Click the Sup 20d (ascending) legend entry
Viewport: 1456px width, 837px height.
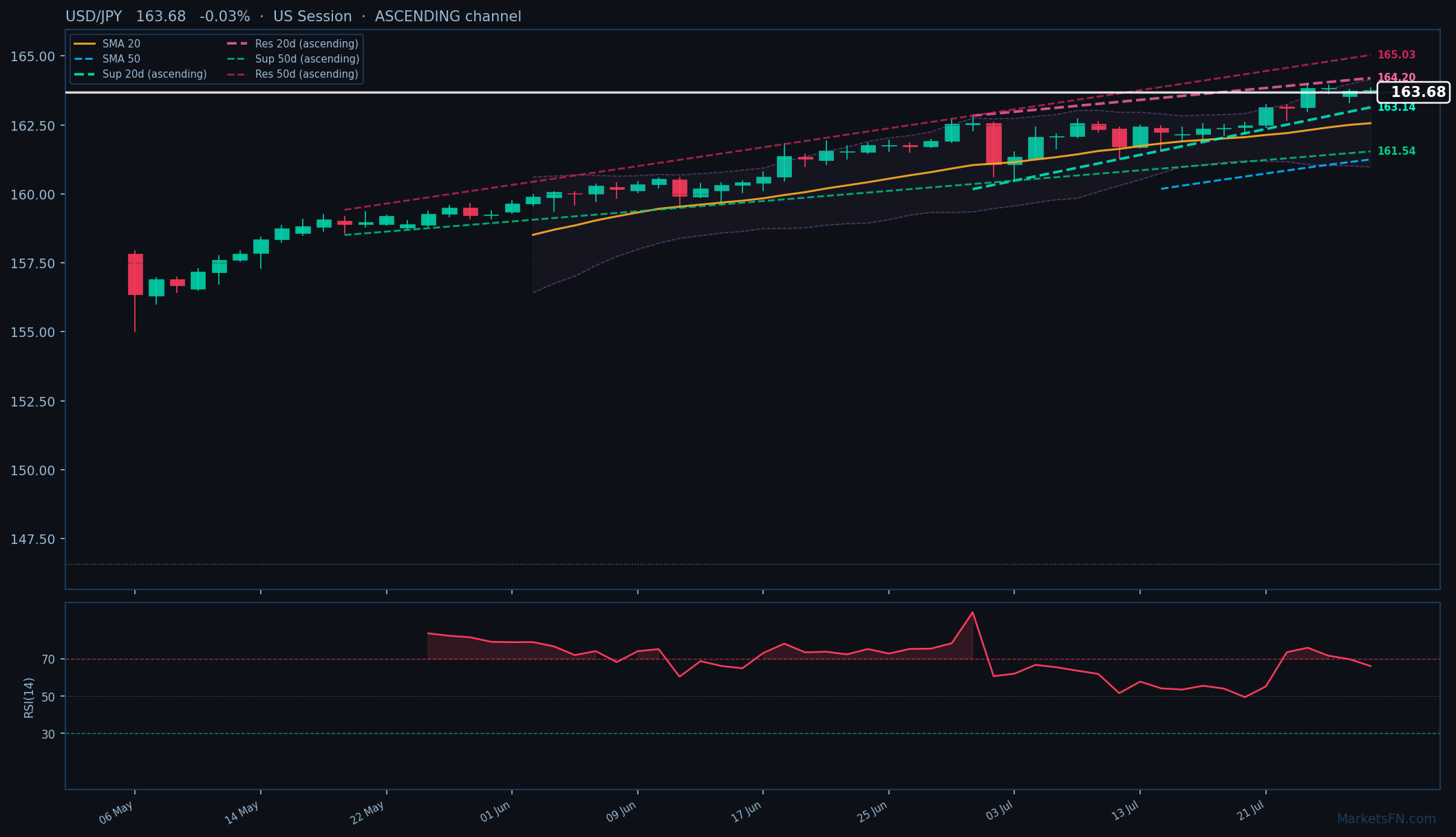point(140,74)
